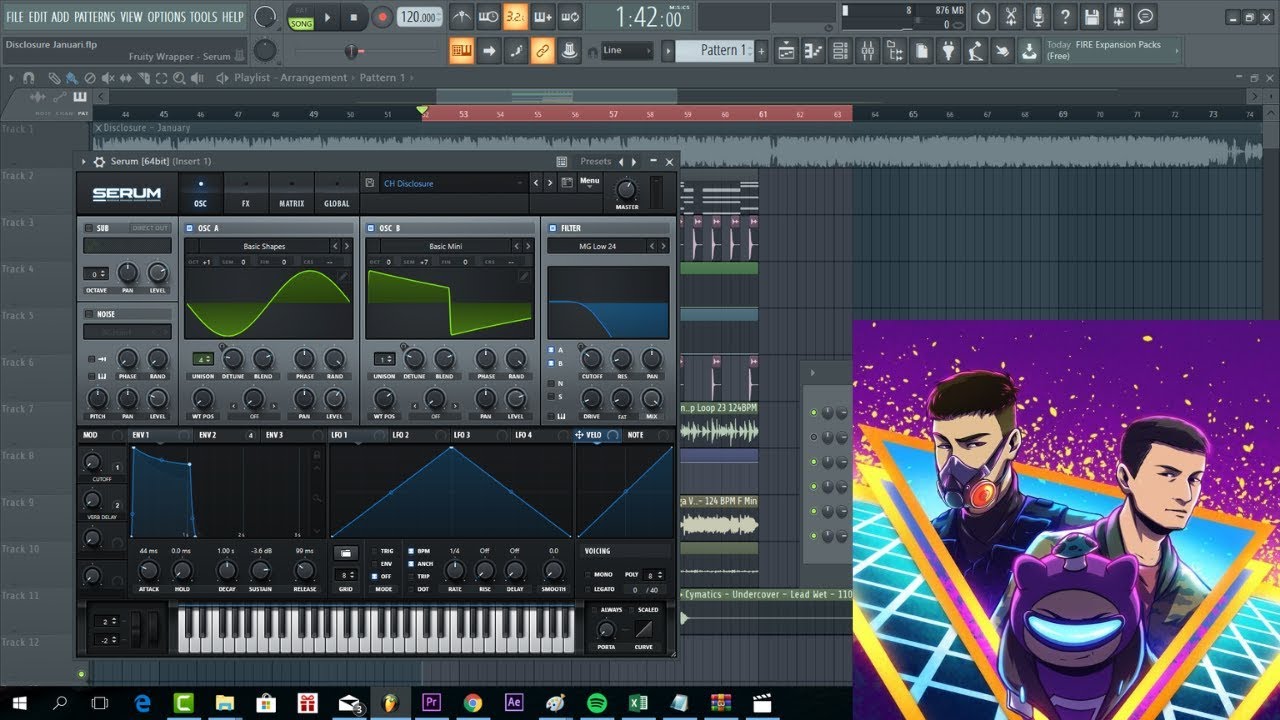Adjust Serum MASTER volume knob
The width and height of the screenshot is (1280, 720).
[626, 189]
